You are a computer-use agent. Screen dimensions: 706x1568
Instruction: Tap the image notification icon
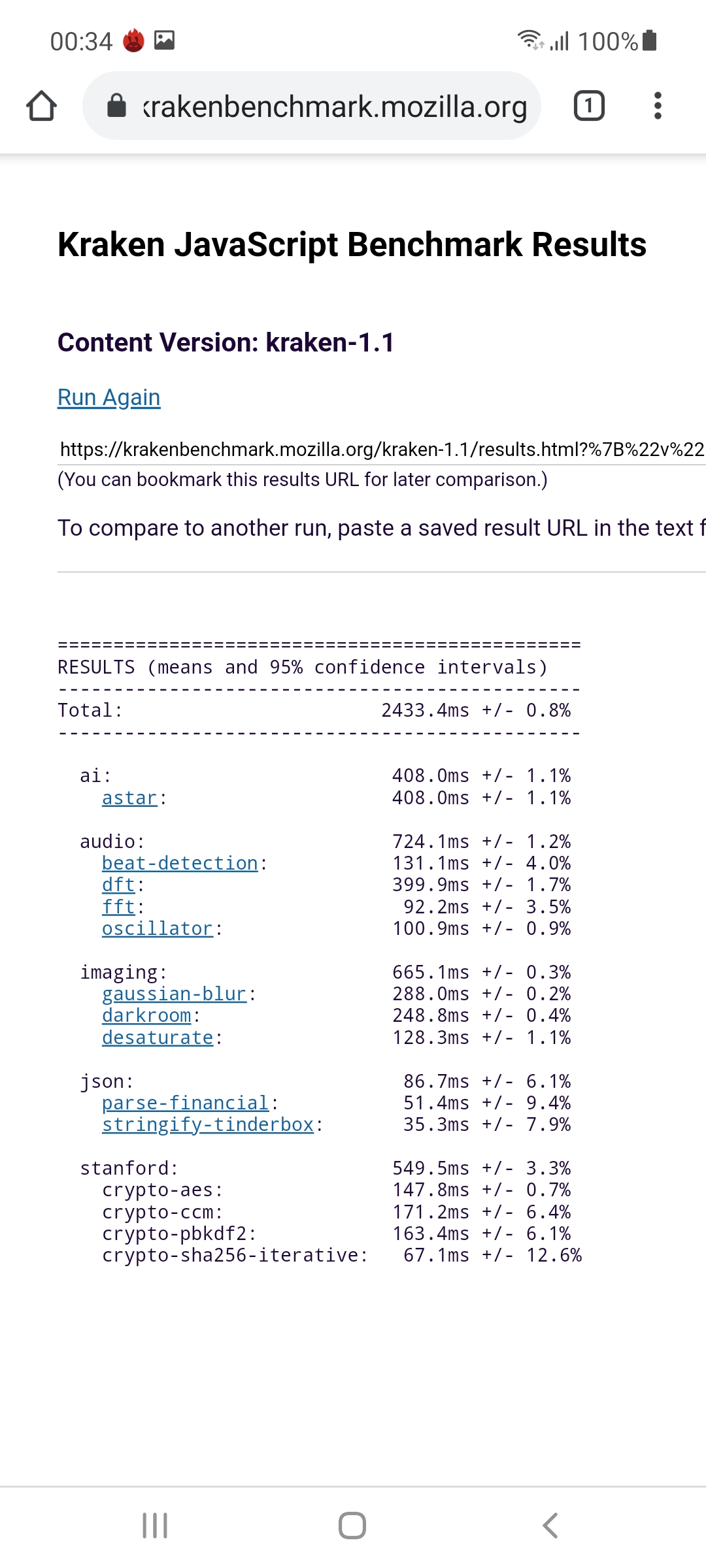coord(164,41)
